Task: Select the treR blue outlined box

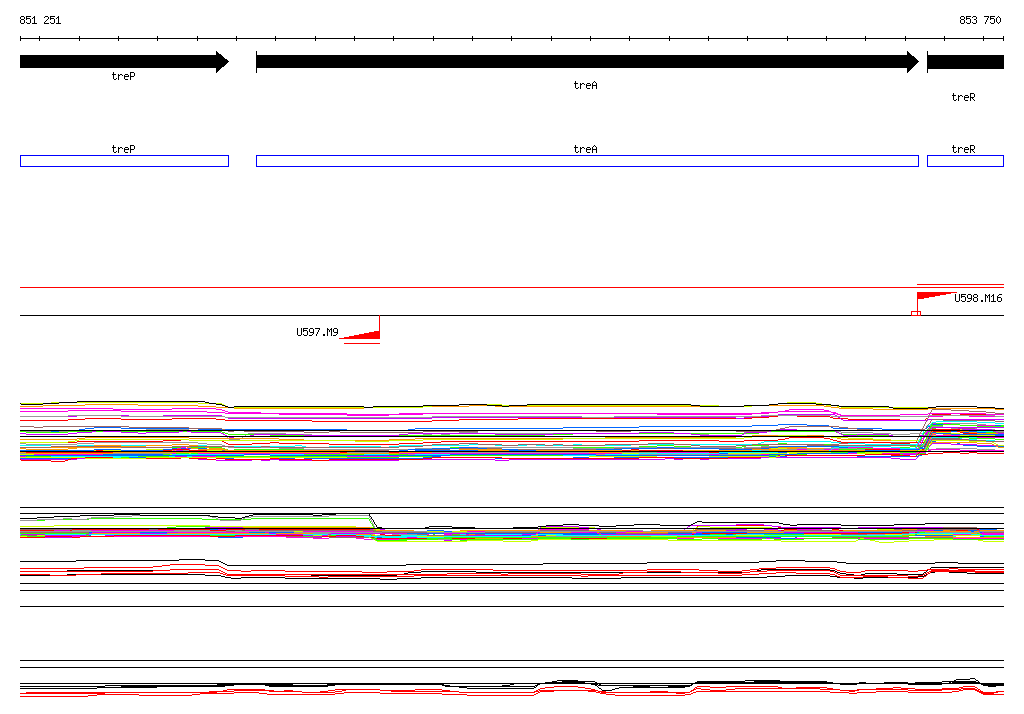Action: pos(965,161)
